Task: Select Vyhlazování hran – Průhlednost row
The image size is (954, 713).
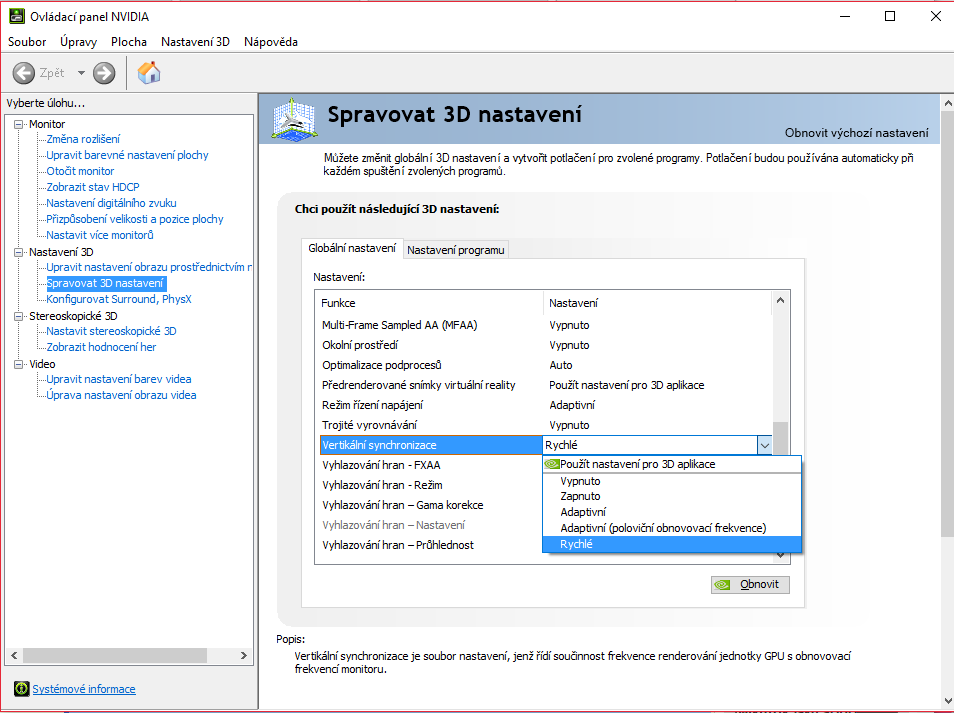Action: (431, 545)
